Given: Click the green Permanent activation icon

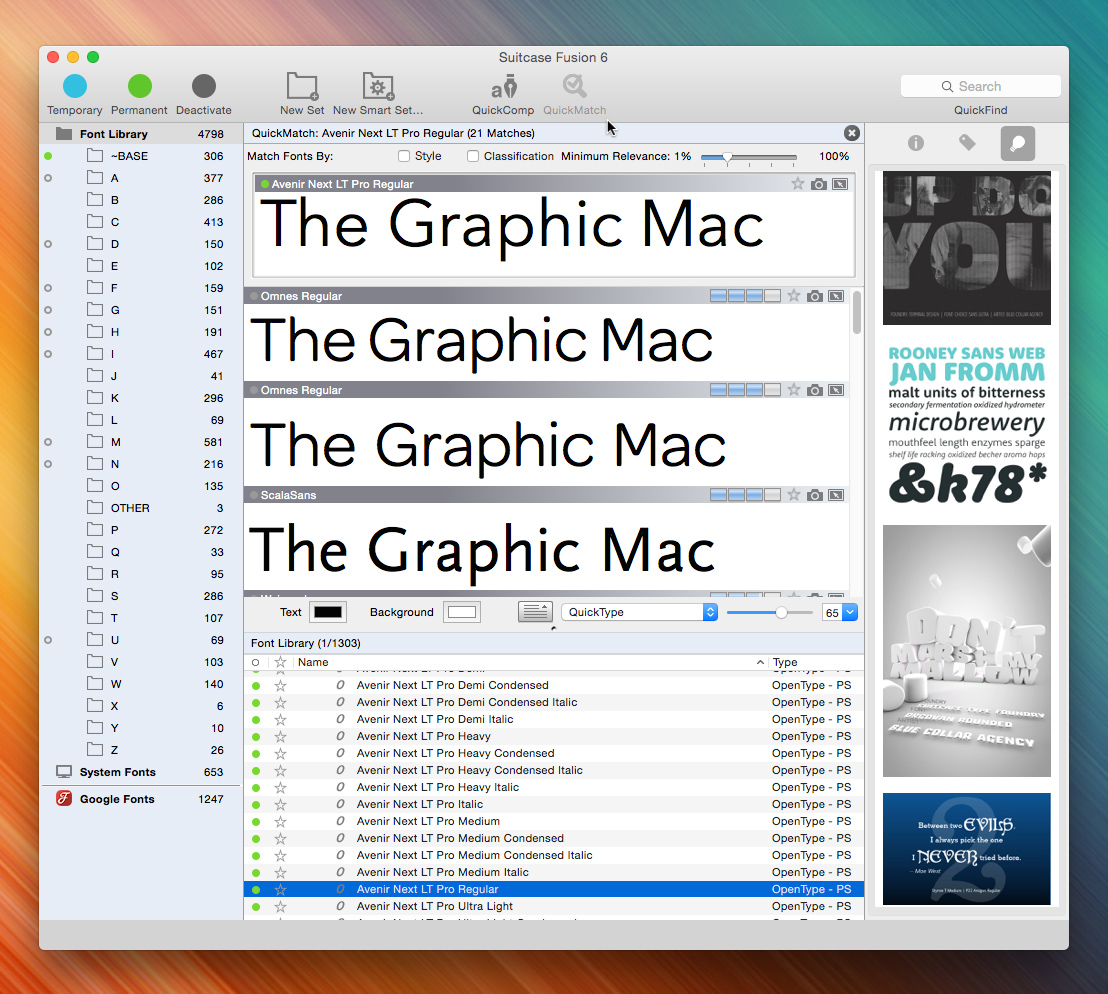Looking at the screenshot, I should tap(139, 86).
